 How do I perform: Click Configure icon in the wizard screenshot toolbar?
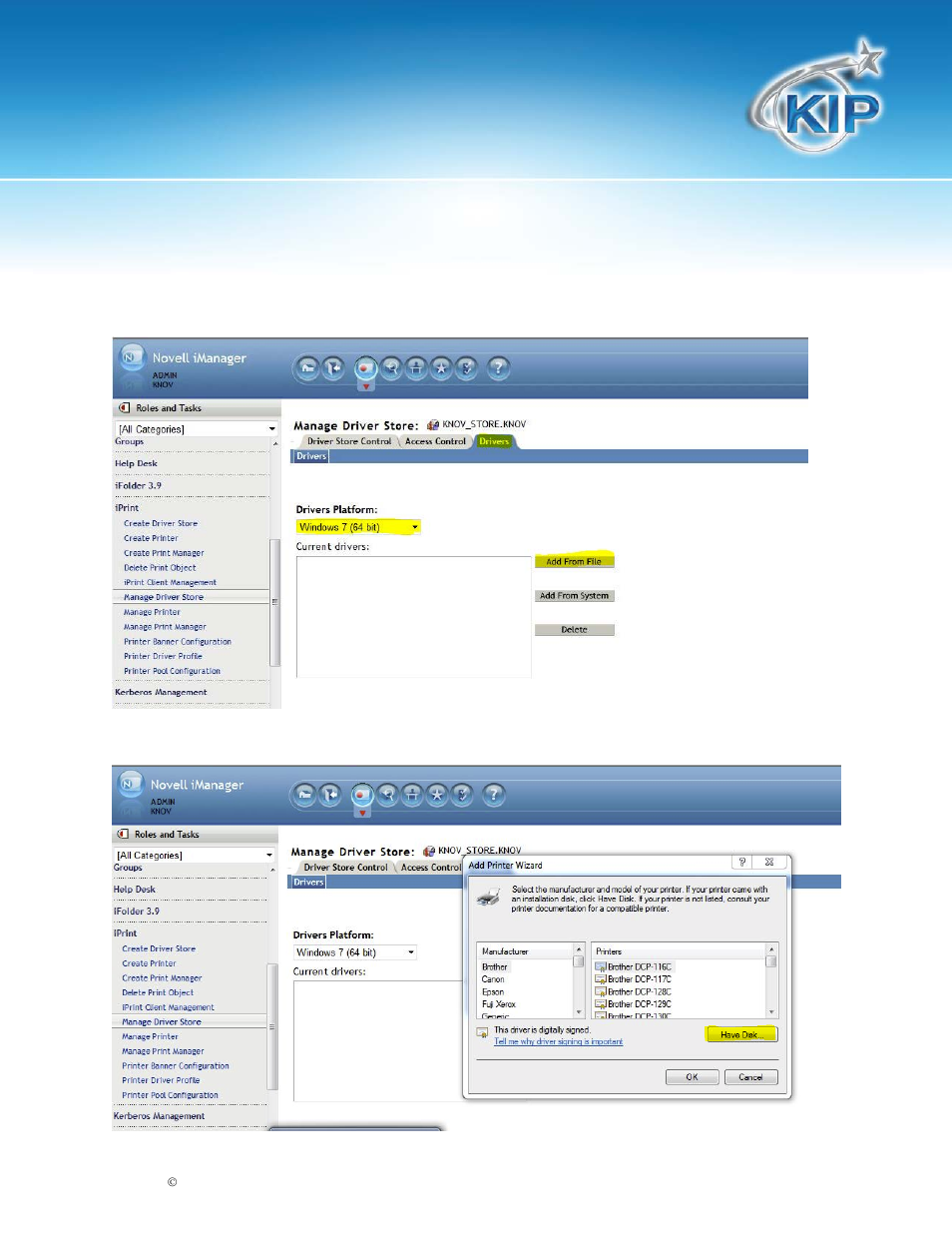coord(412,795)
